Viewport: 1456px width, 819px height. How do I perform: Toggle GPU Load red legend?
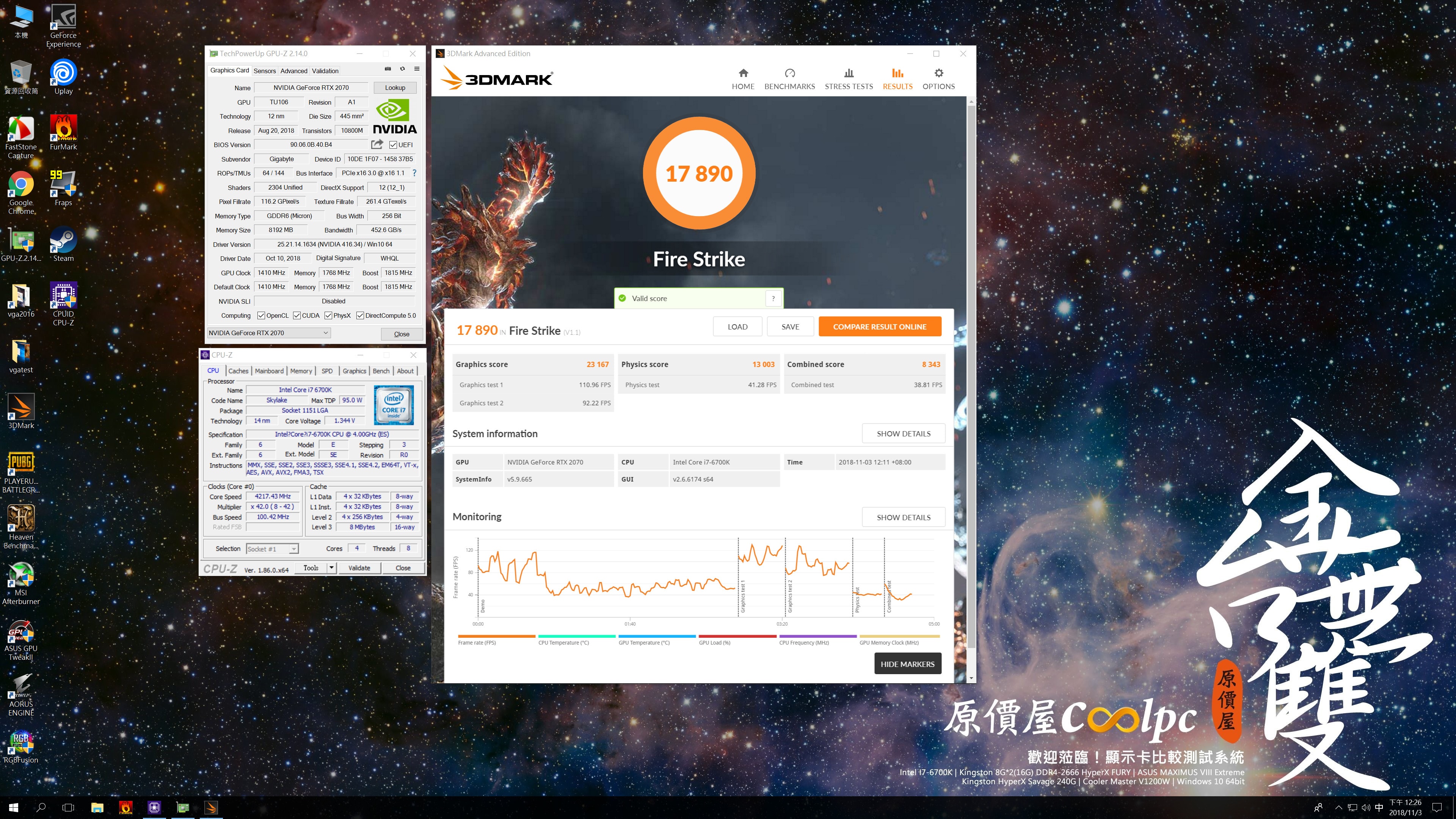tap(737, 640)
